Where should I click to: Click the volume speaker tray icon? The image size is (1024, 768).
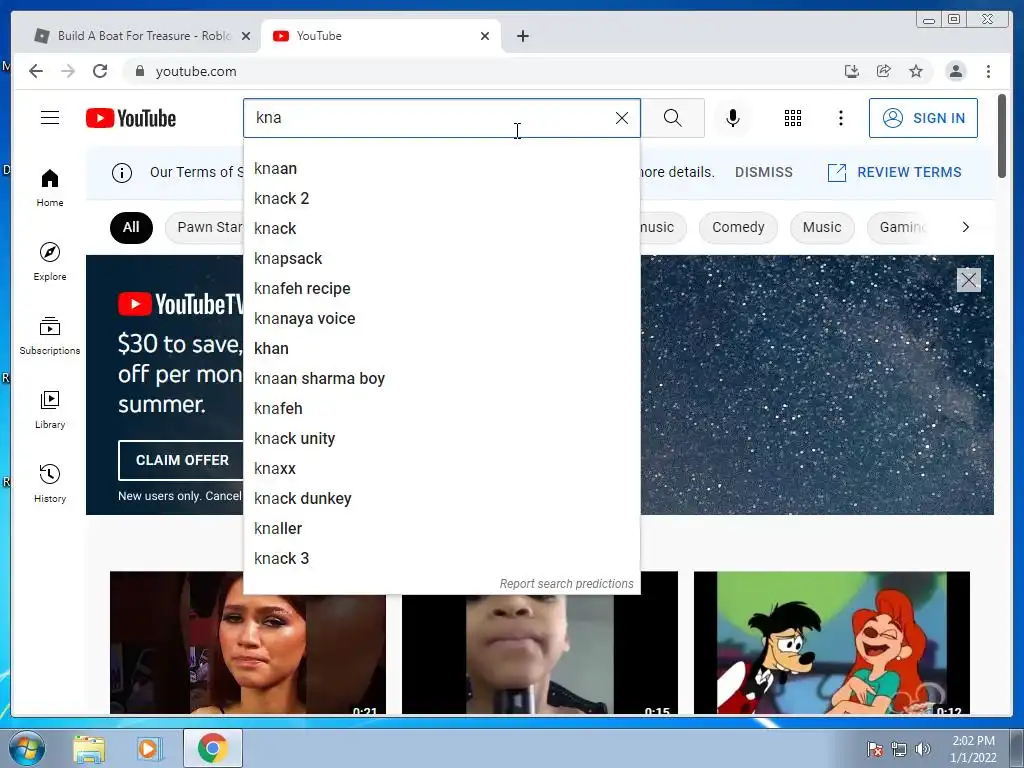(x=923, y=748)
